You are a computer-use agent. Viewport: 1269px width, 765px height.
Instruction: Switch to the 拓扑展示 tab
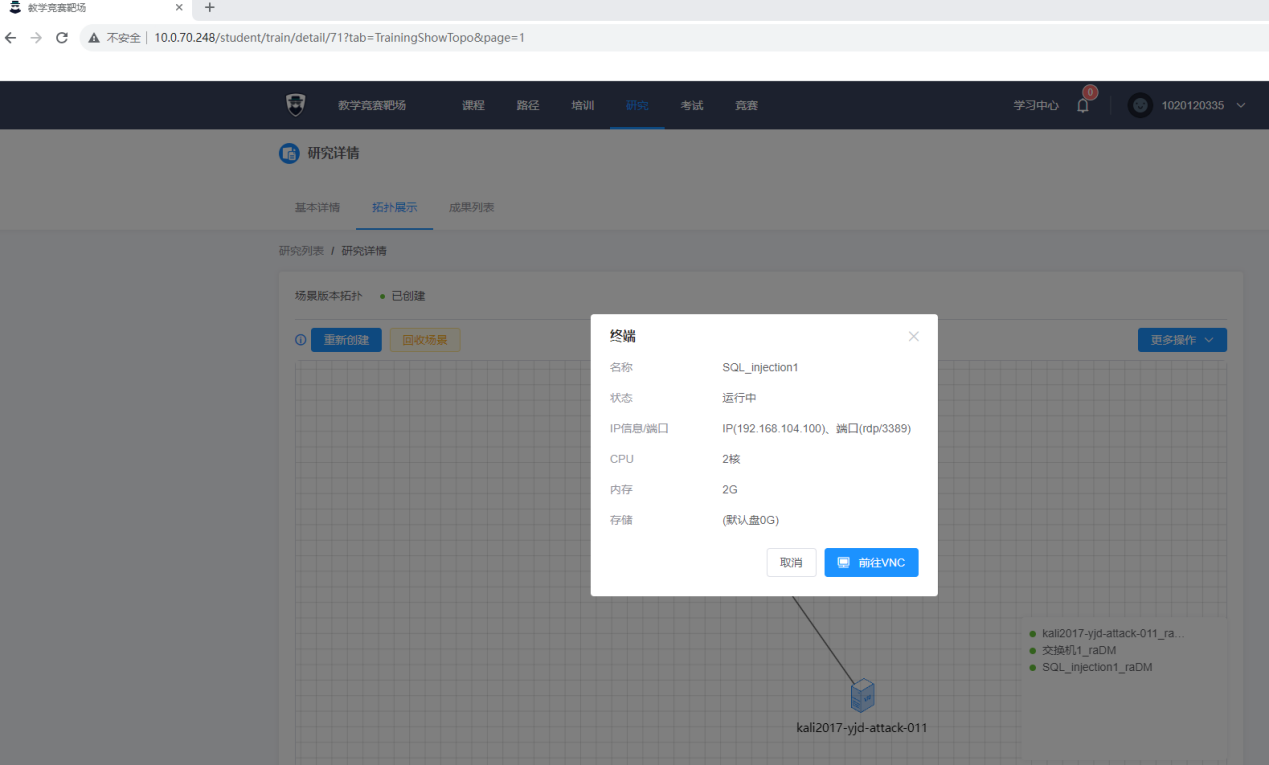coord(395,208)
